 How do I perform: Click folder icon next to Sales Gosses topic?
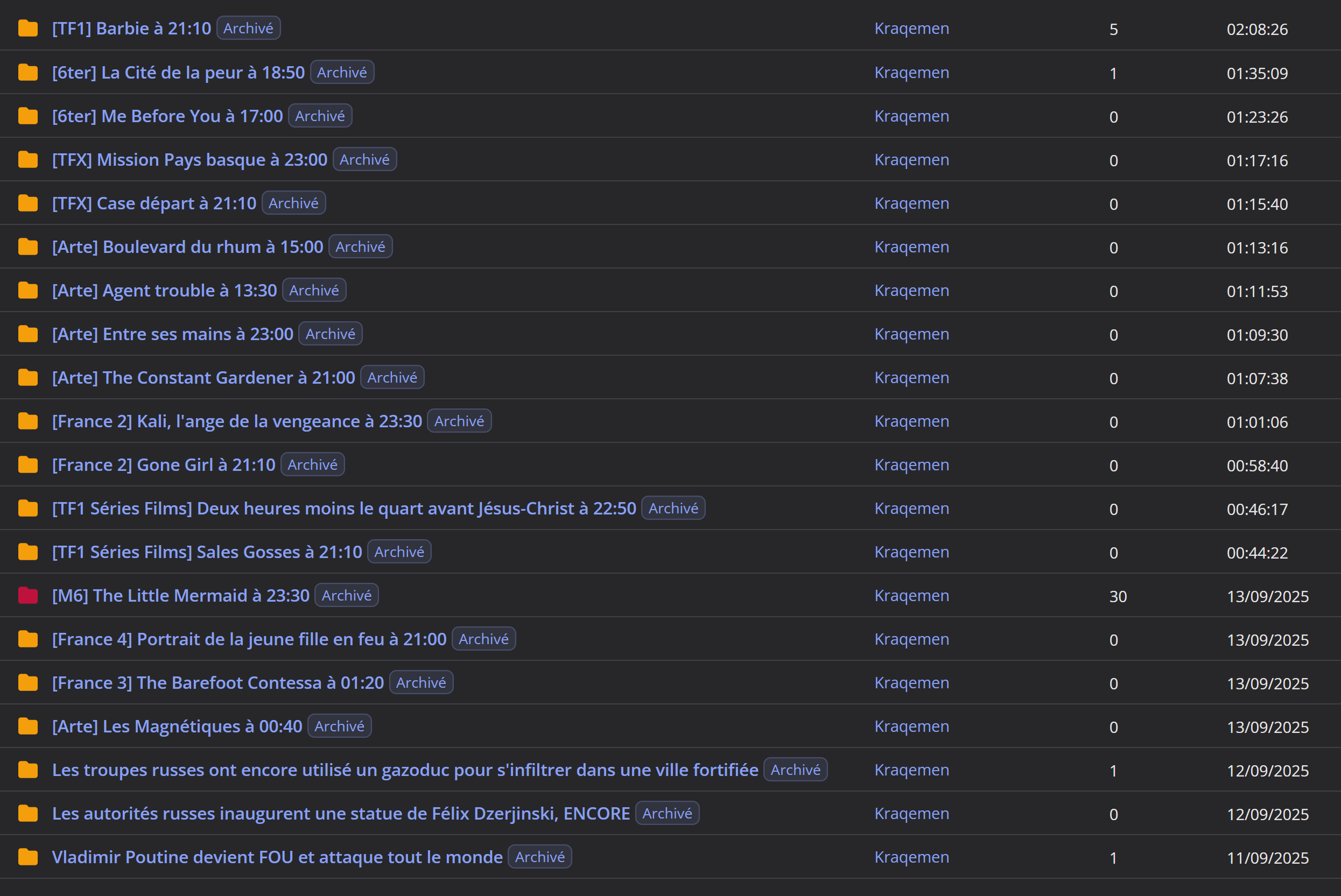pyautogui.click(x=27, y=552)
